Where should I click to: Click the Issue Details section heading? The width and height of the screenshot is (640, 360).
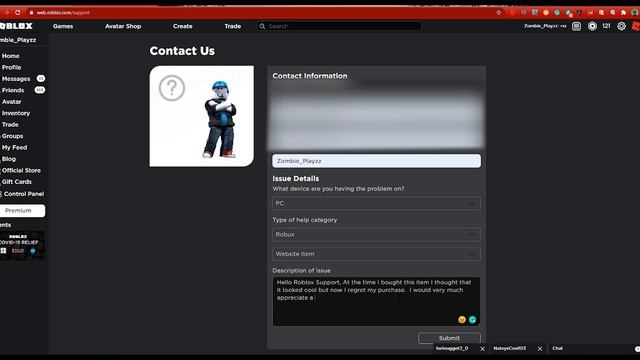click(x=296, y=179)
